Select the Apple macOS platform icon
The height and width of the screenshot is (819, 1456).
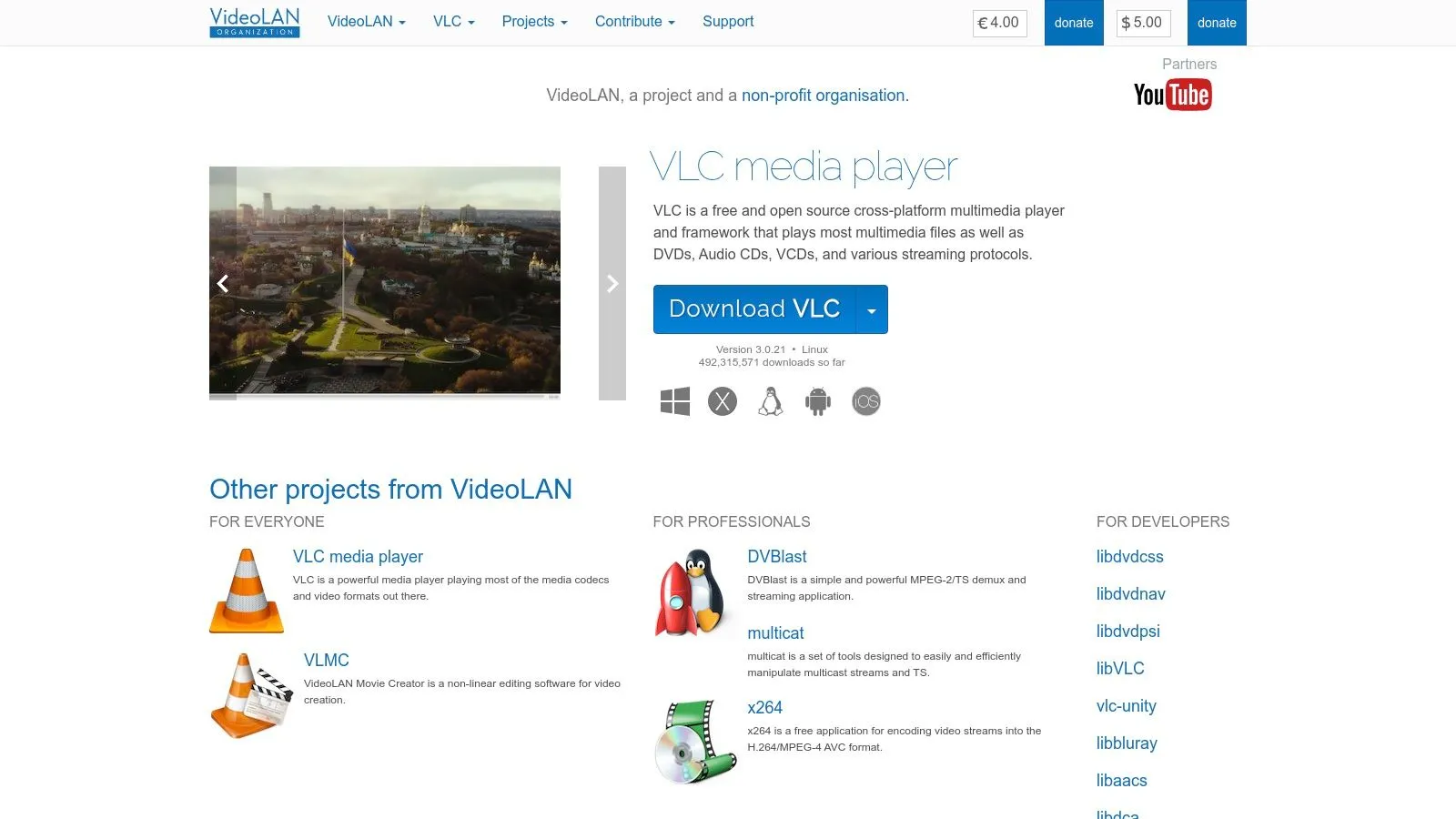point(723,400)
